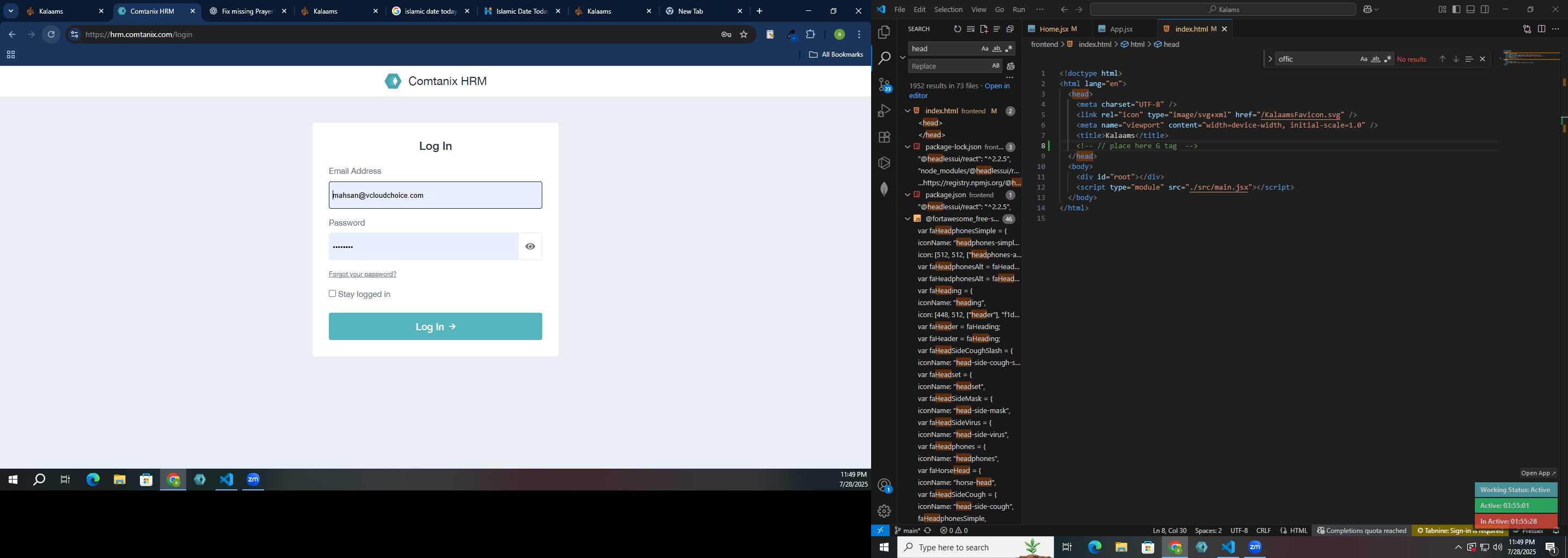Open the Selection menu in VS Code
Image resolution: width=1568 pixels, height=558 pixels.
[x=948, y=10]
